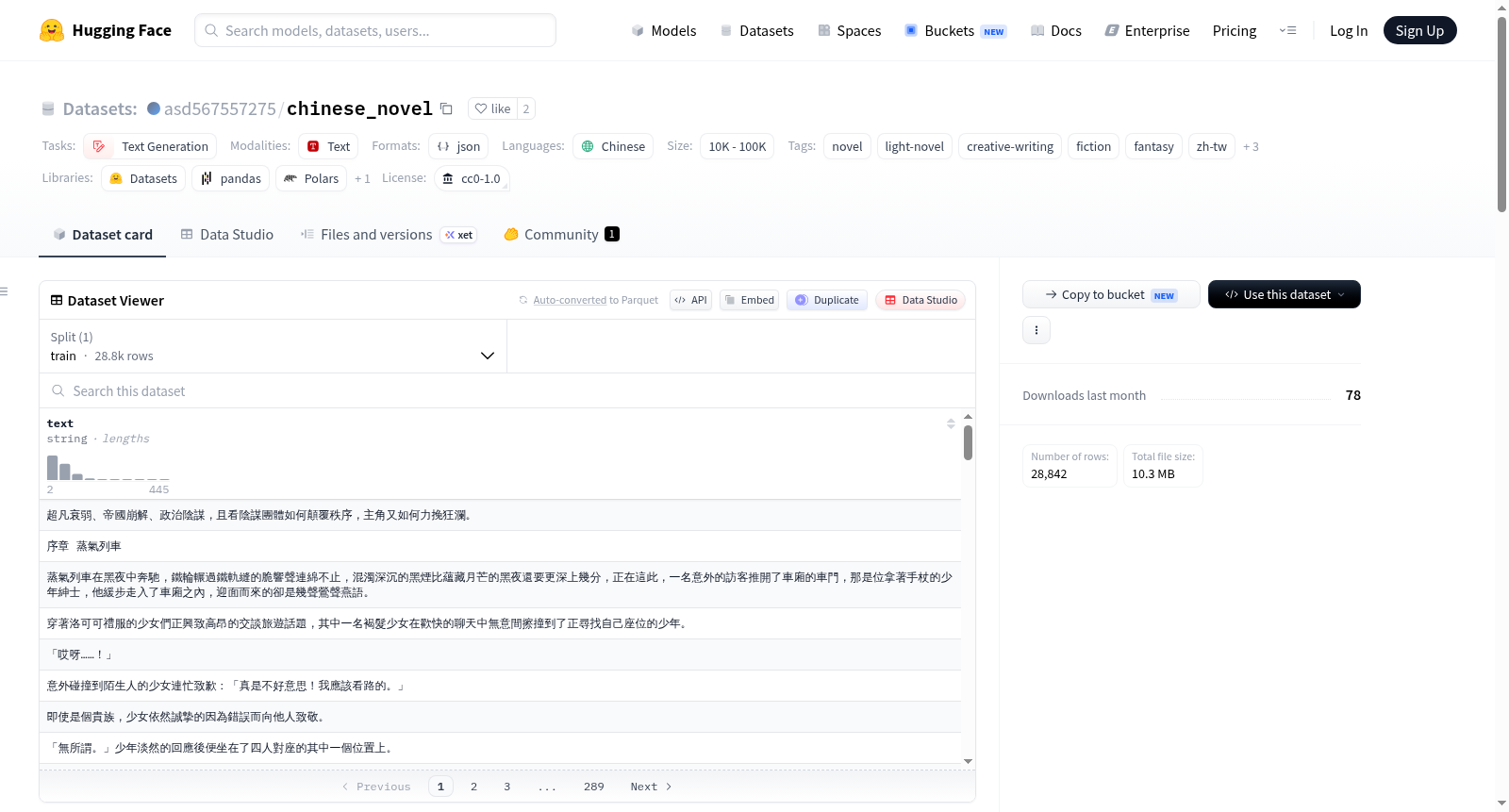The image size is (1509, 812).
Task: Open Enterprise in top navigation
Action: (1147, 30)
